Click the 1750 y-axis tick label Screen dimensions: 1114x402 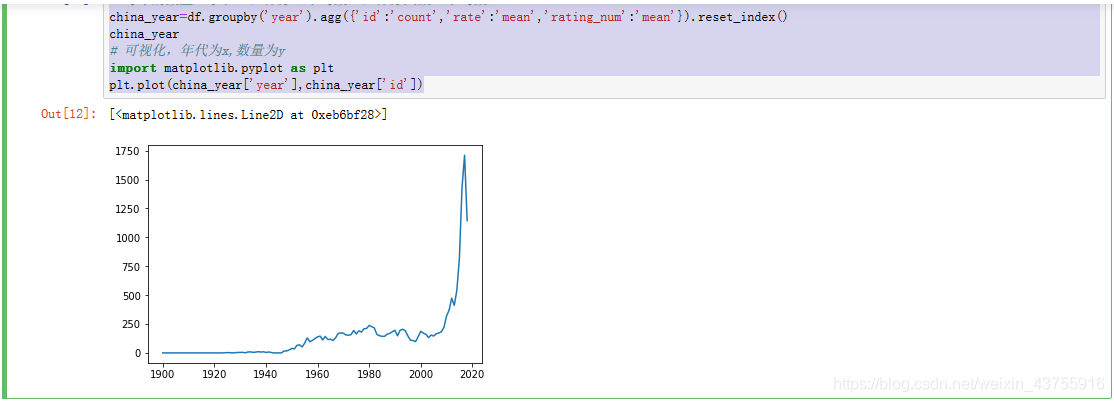point(126,151)
